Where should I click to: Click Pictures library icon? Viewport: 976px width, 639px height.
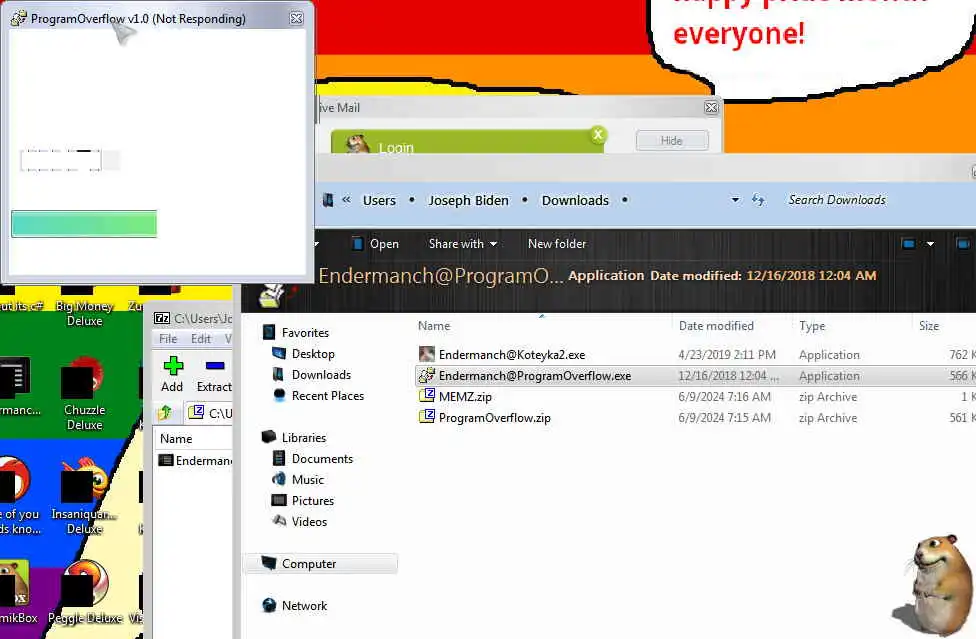point(279,501)
